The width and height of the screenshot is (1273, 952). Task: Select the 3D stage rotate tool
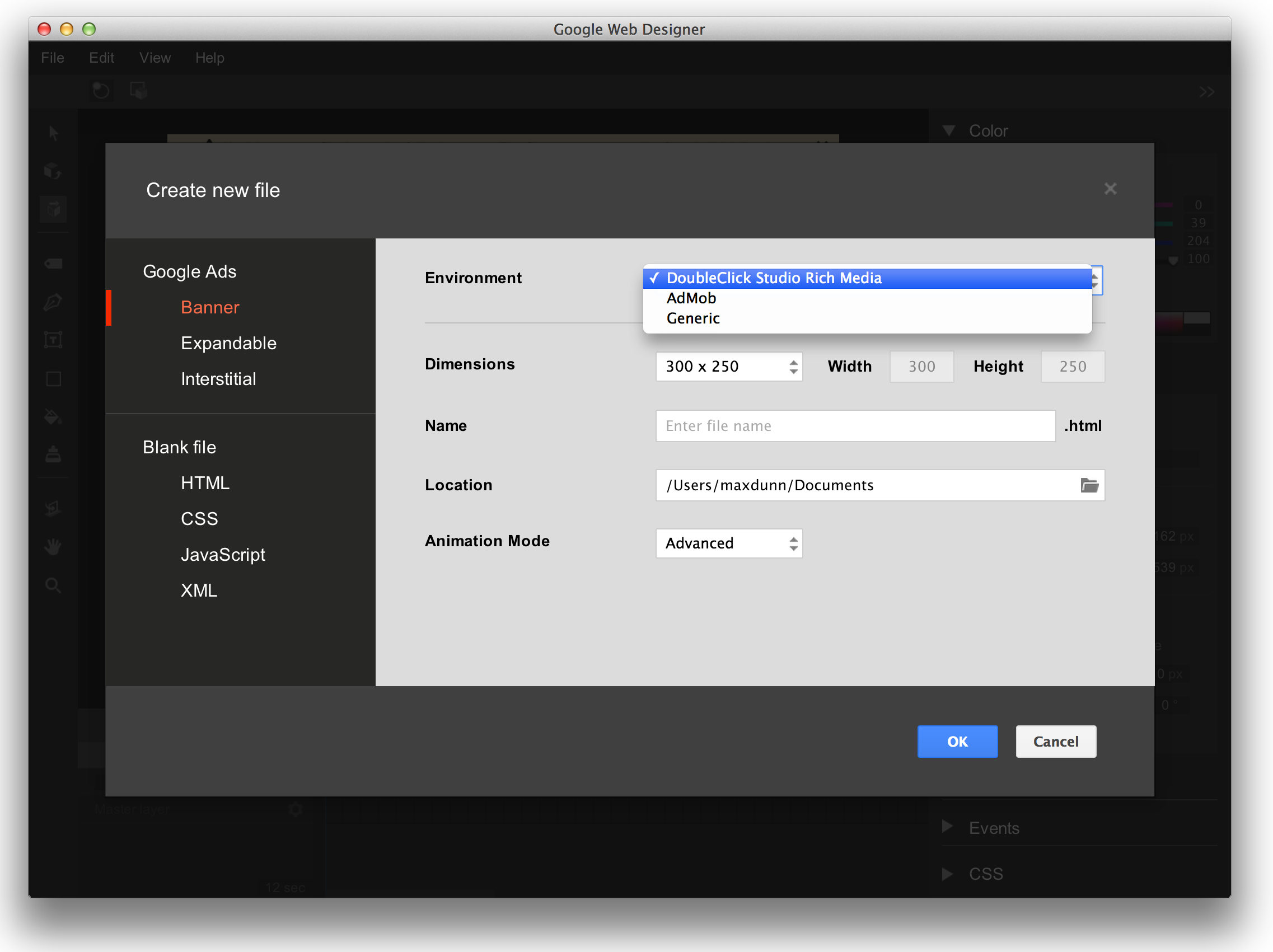click(54, 508)
